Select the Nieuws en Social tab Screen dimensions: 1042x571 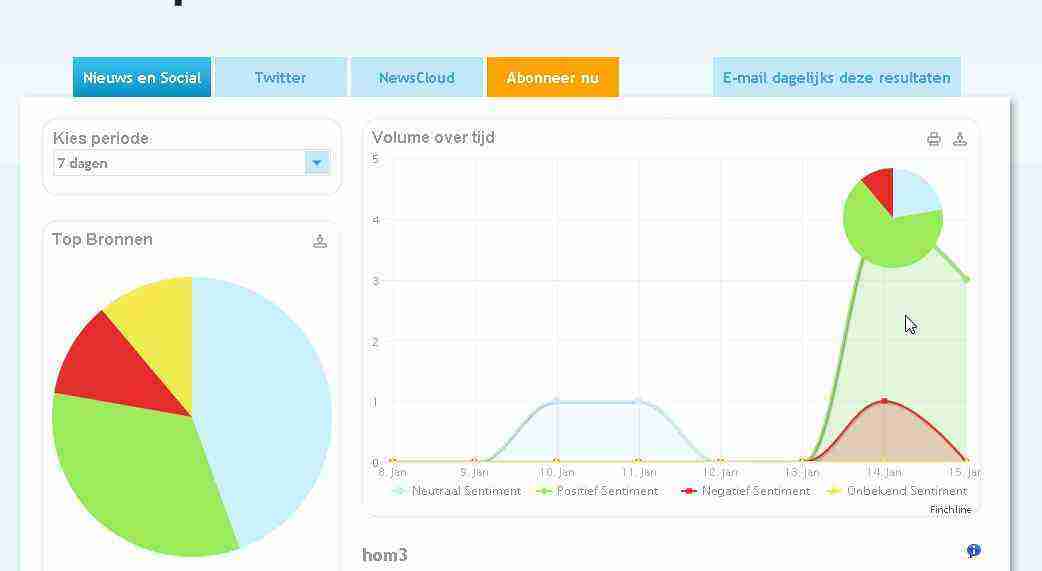coord(142,78)
